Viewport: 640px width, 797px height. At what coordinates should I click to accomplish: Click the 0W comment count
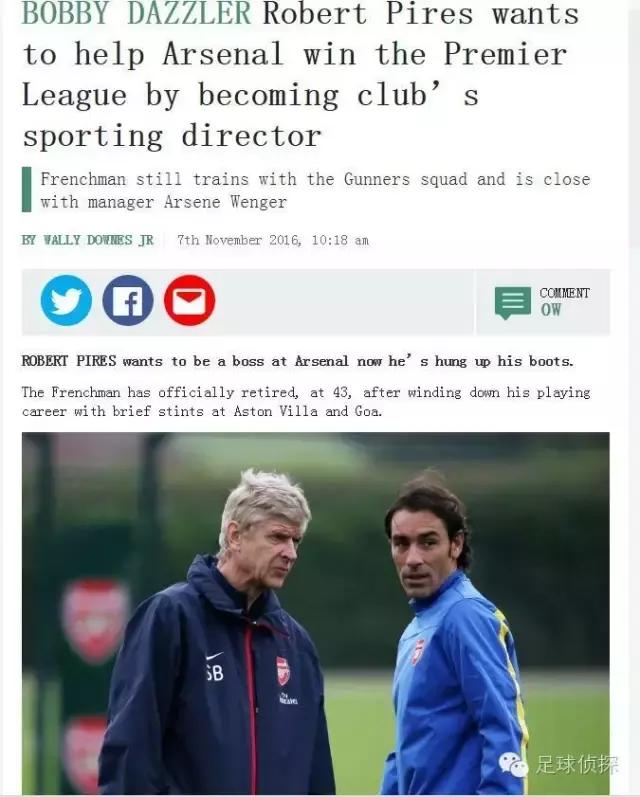click(x=551, y=310)
